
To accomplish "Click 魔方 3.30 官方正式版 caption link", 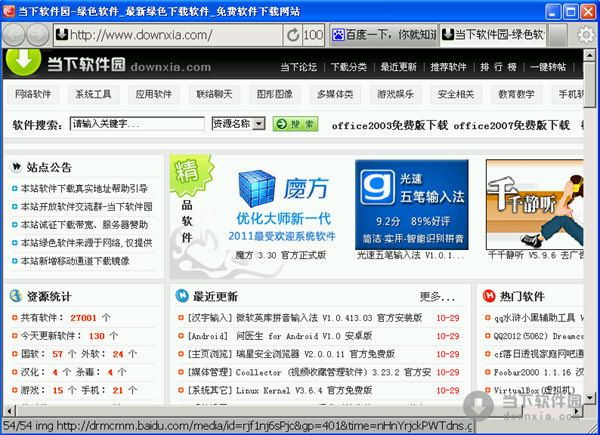I will (280, 255).
